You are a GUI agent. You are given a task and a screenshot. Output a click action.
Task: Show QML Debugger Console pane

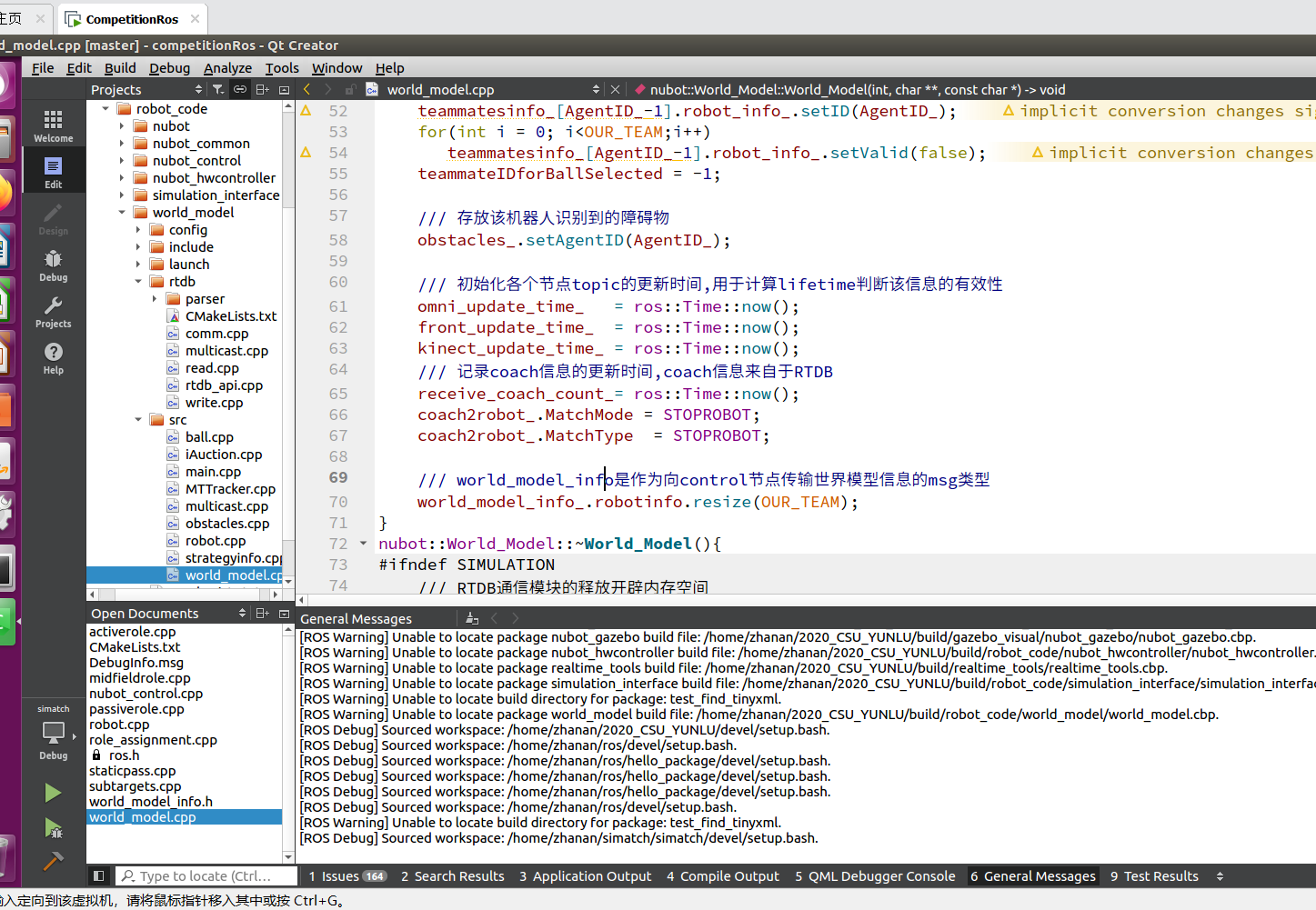[875, 876]
